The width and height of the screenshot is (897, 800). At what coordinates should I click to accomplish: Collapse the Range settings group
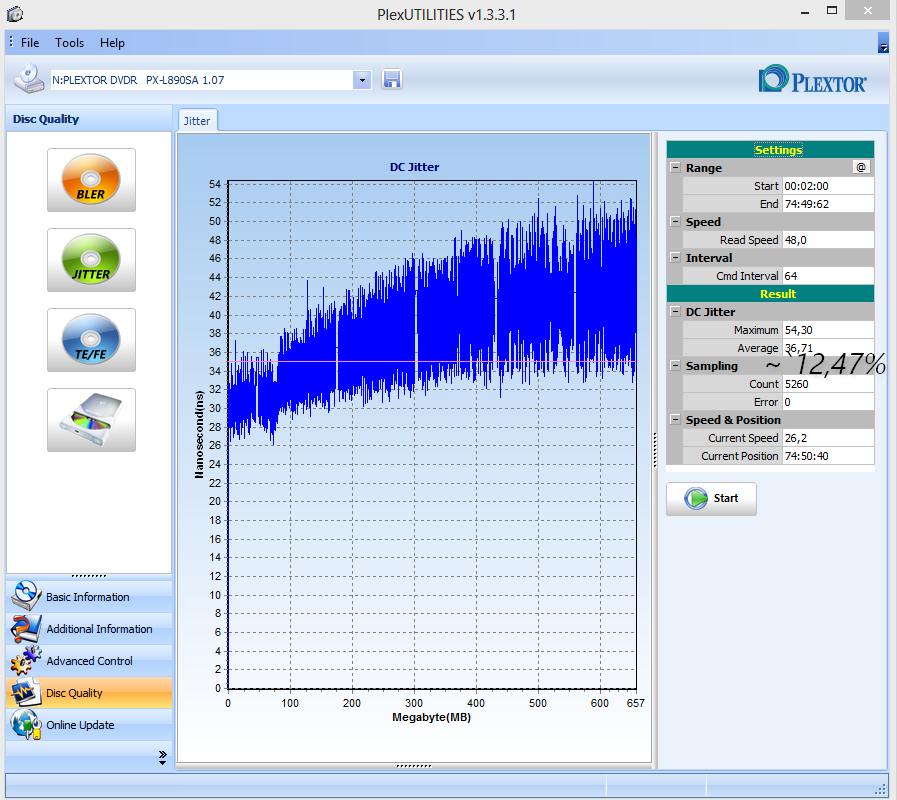click(x=676, y=168)
